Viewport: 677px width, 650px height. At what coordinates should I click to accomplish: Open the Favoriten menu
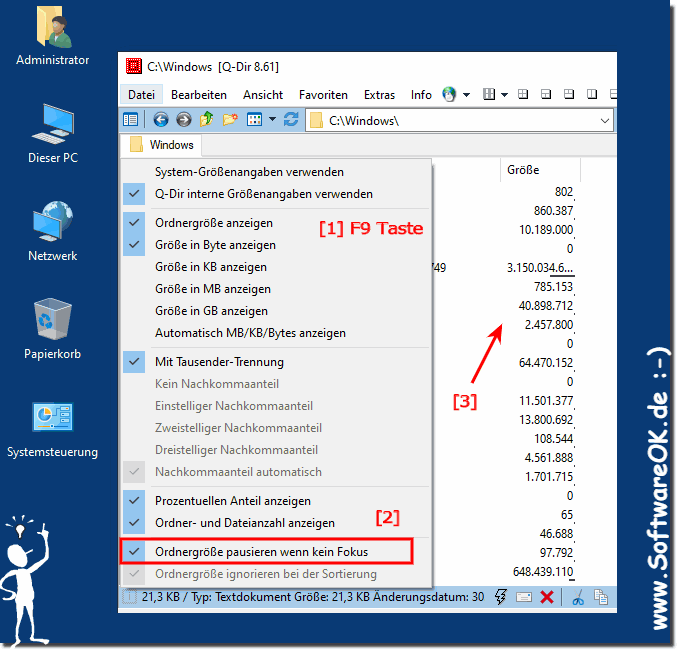[323, 95]
